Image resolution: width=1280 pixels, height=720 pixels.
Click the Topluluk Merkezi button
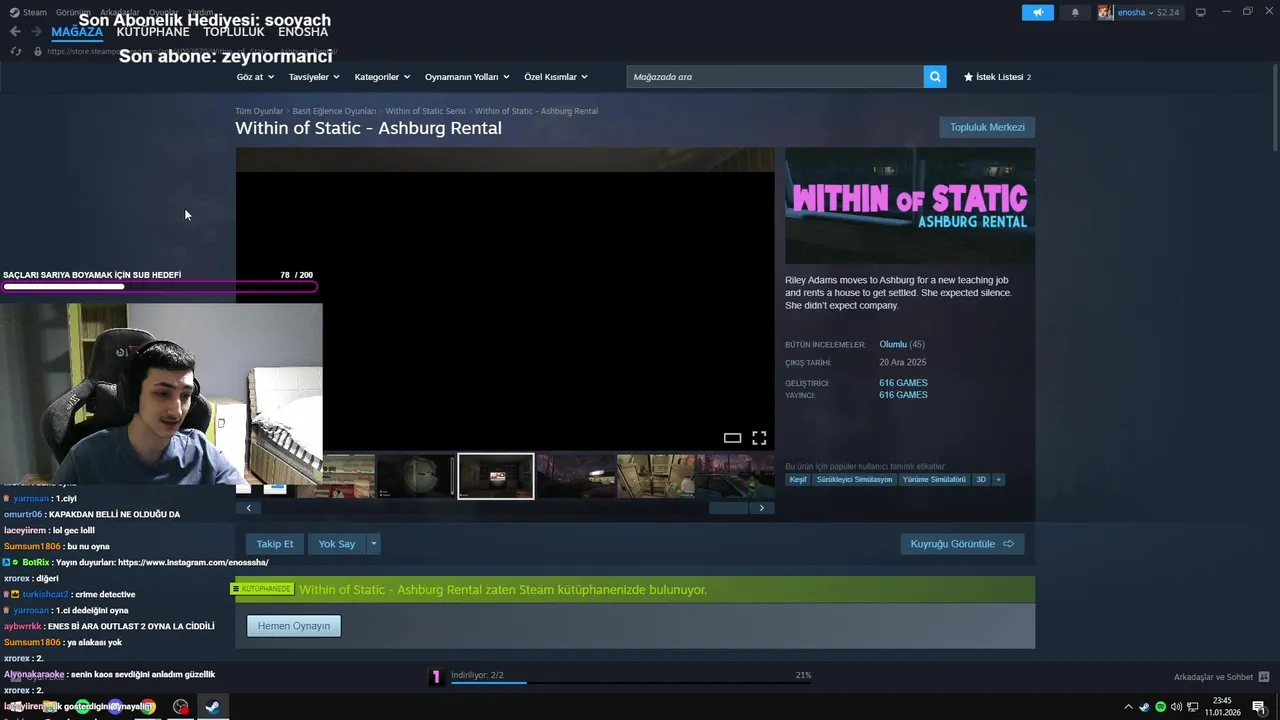(987, 127)
